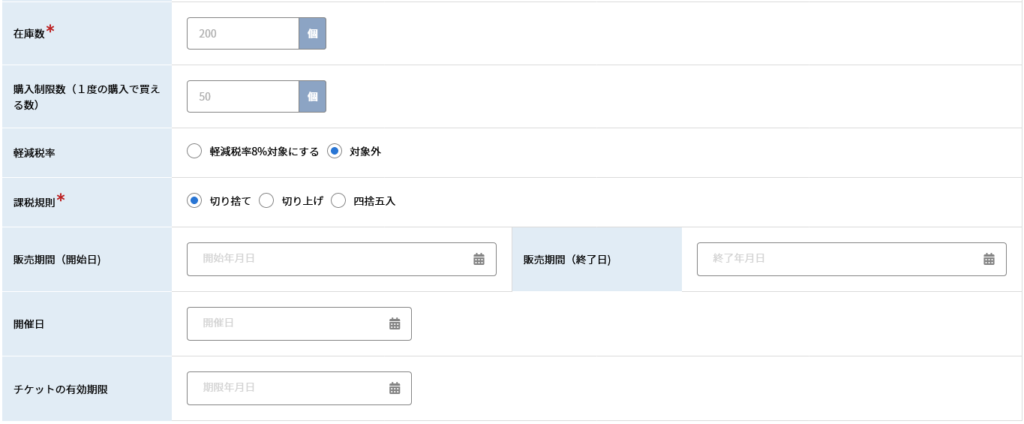Image resolution: width=1024 pixels, height=424 pixels.
Task: Select 対象外 radio button
Action: [334, 152]
